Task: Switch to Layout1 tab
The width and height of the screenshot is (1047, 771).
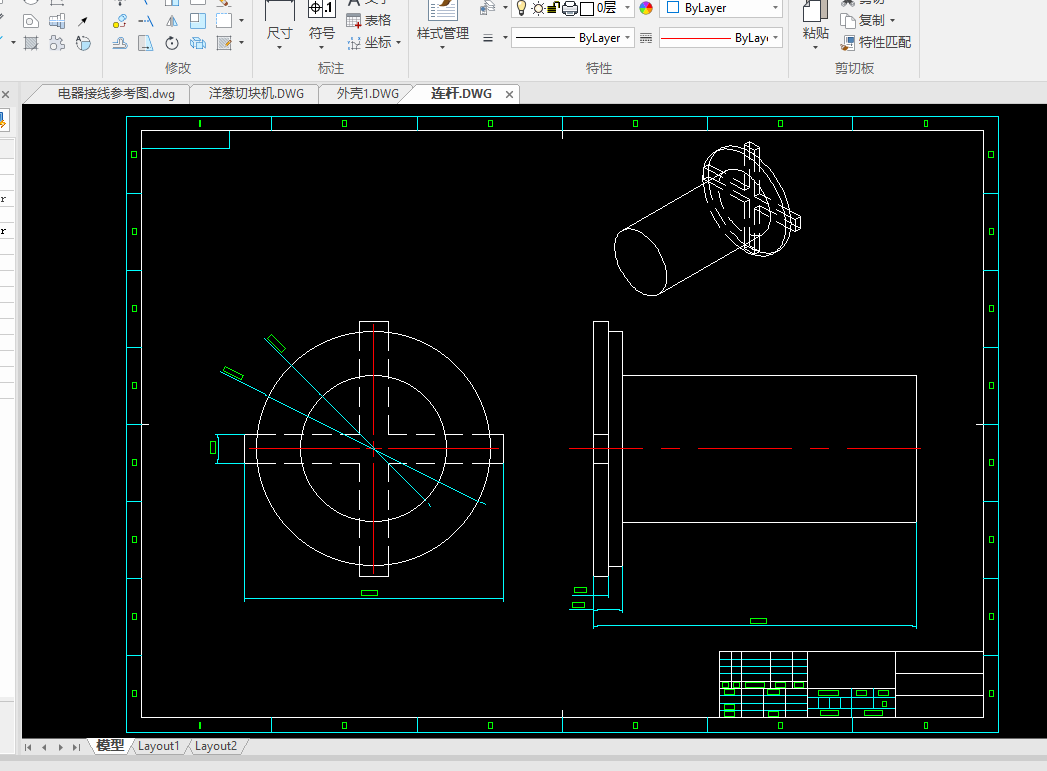Action: (x=159, y=746)
